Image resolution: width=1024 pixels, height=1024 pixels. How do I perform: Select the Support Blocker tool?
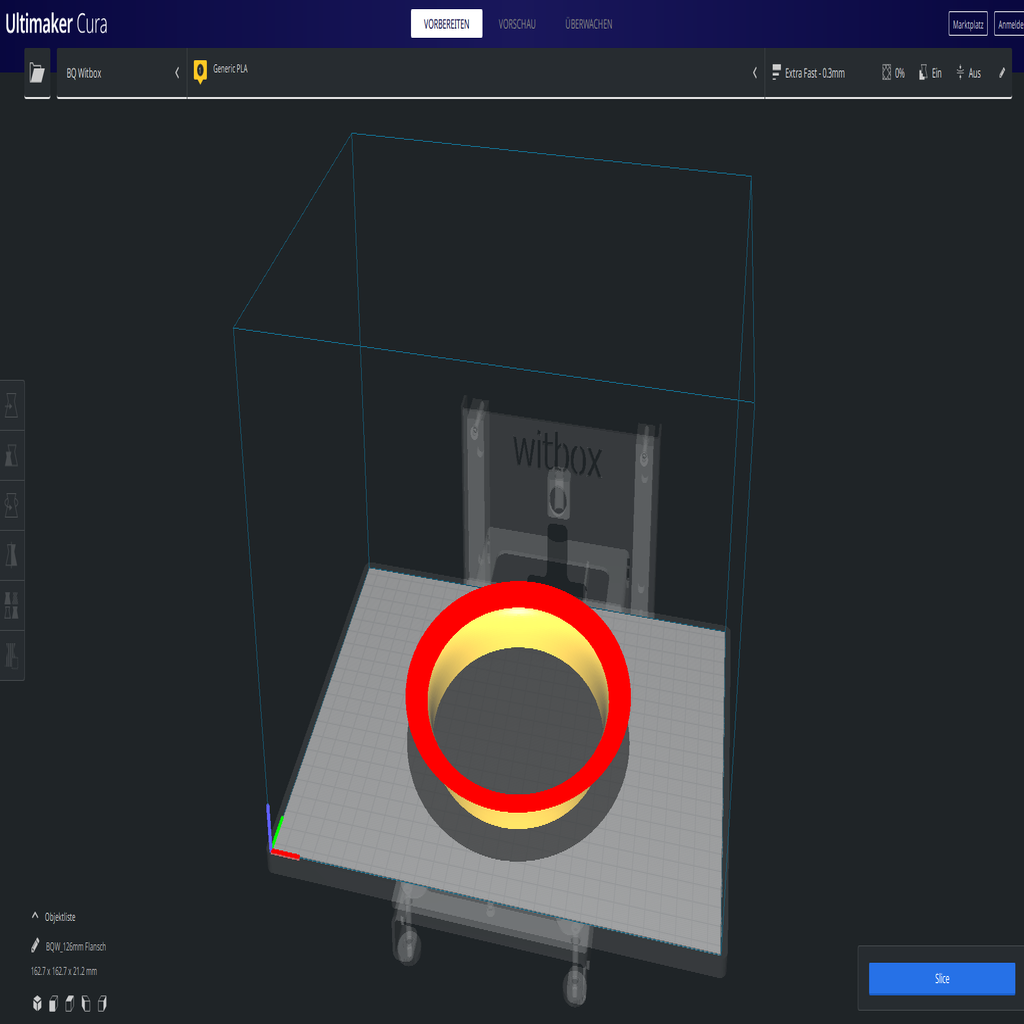click(12, 655)
